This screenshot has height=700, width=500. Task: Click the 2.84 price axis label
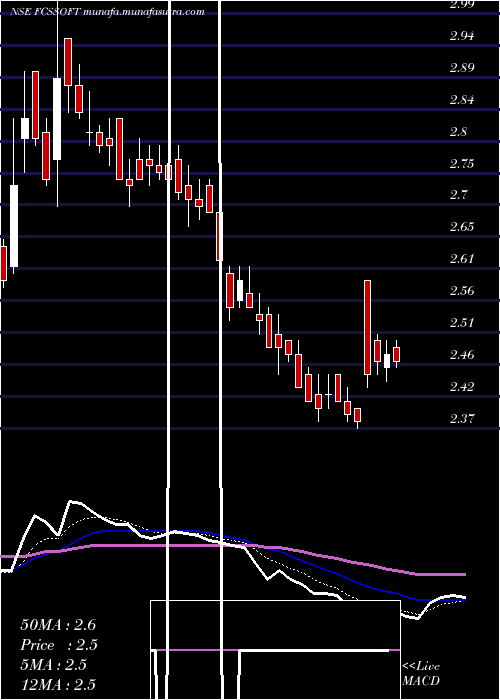[x=462, y=100]
